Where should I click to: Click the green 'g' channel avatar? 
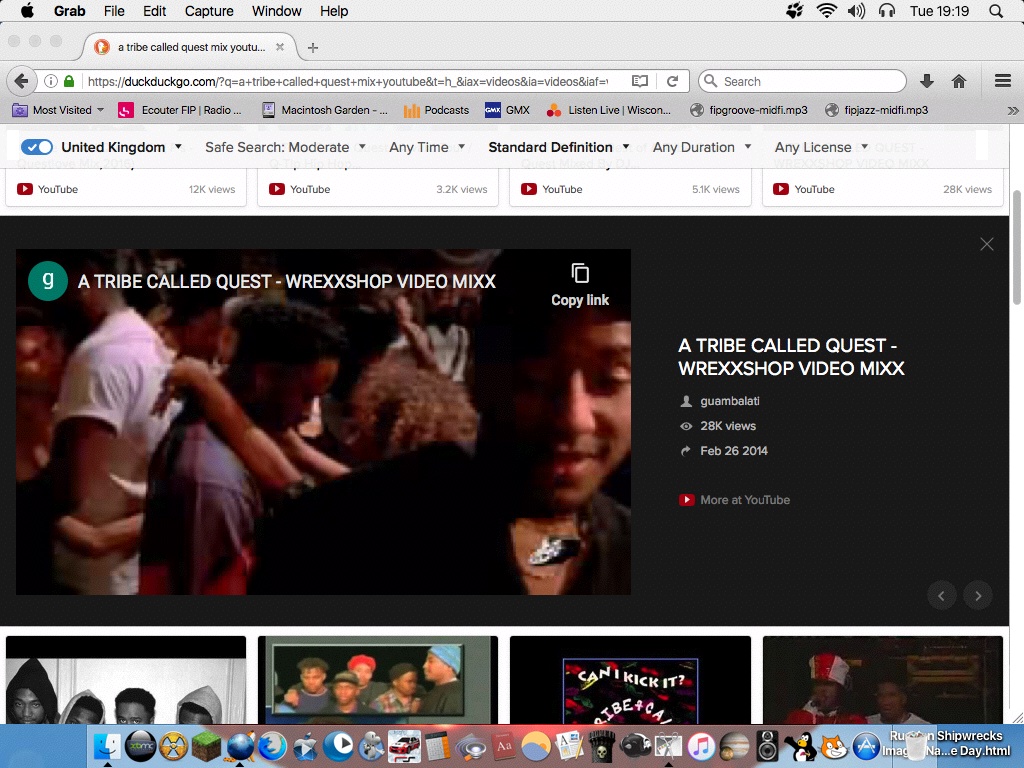coord(48,281)
